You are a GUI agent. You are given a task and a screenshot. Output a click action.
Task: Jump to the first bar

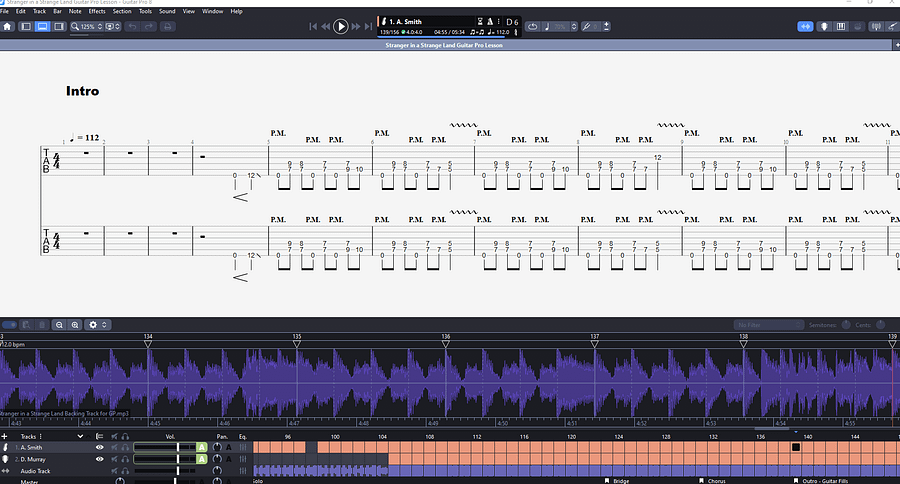[313, 26]
